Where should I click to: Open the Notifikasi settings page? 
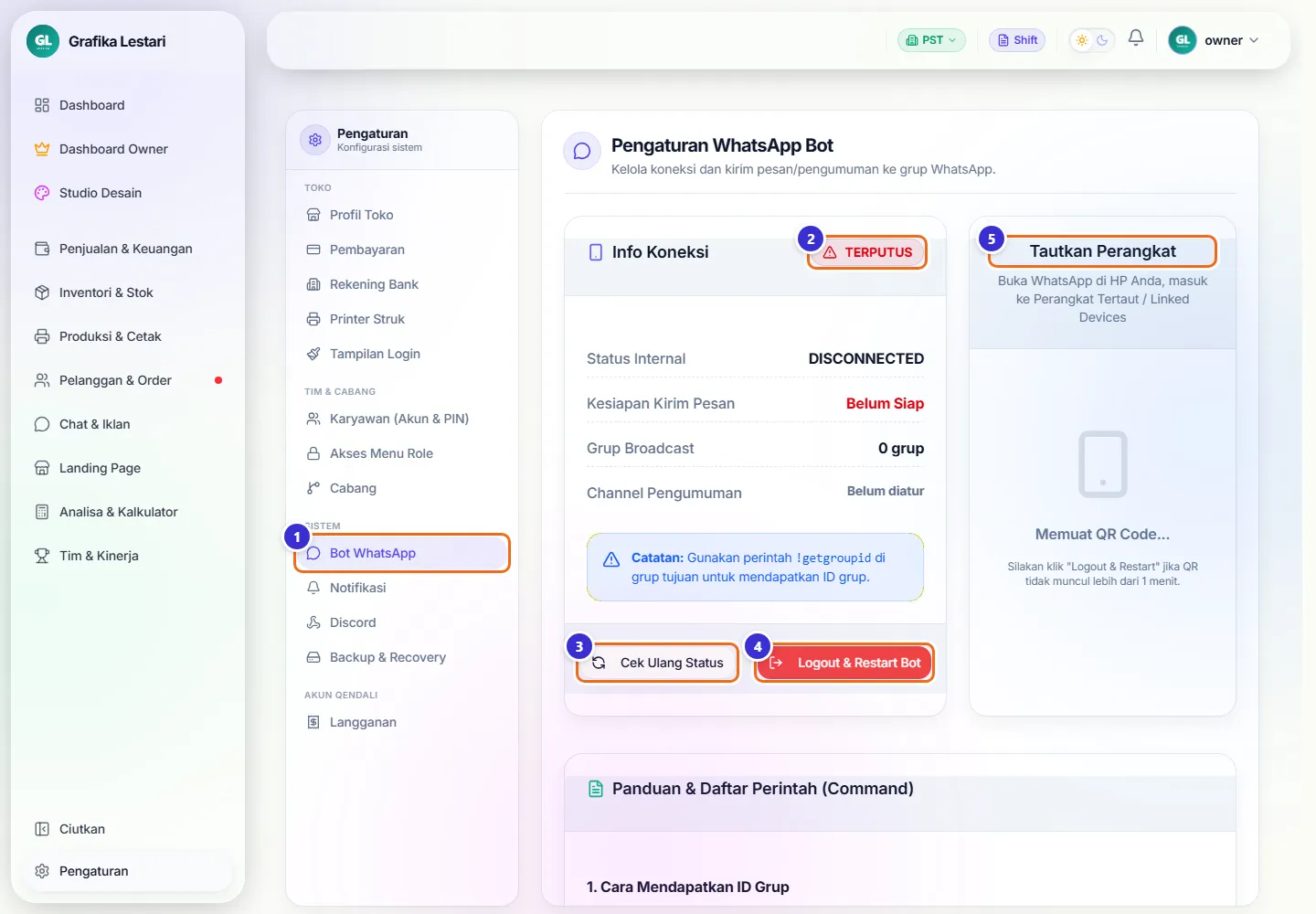point(402,588)
